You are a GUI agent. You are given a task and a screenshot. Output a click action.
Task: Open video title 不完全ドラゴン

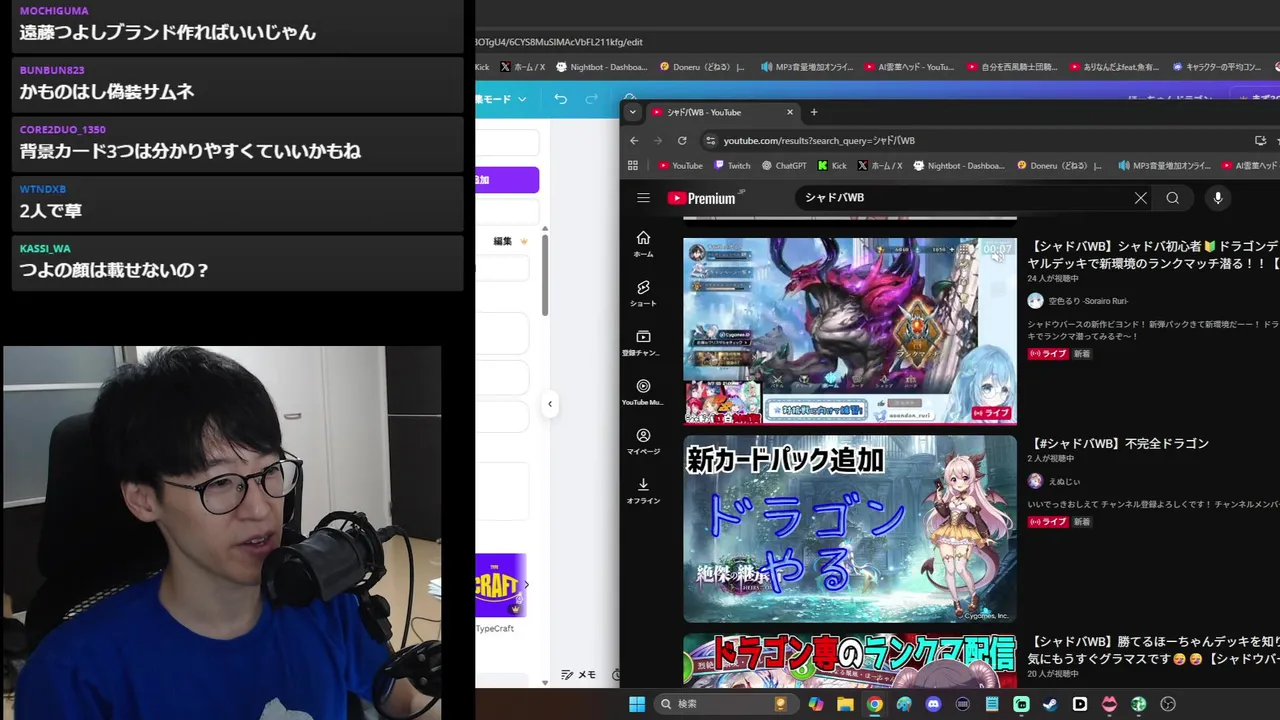[1119, 443]
